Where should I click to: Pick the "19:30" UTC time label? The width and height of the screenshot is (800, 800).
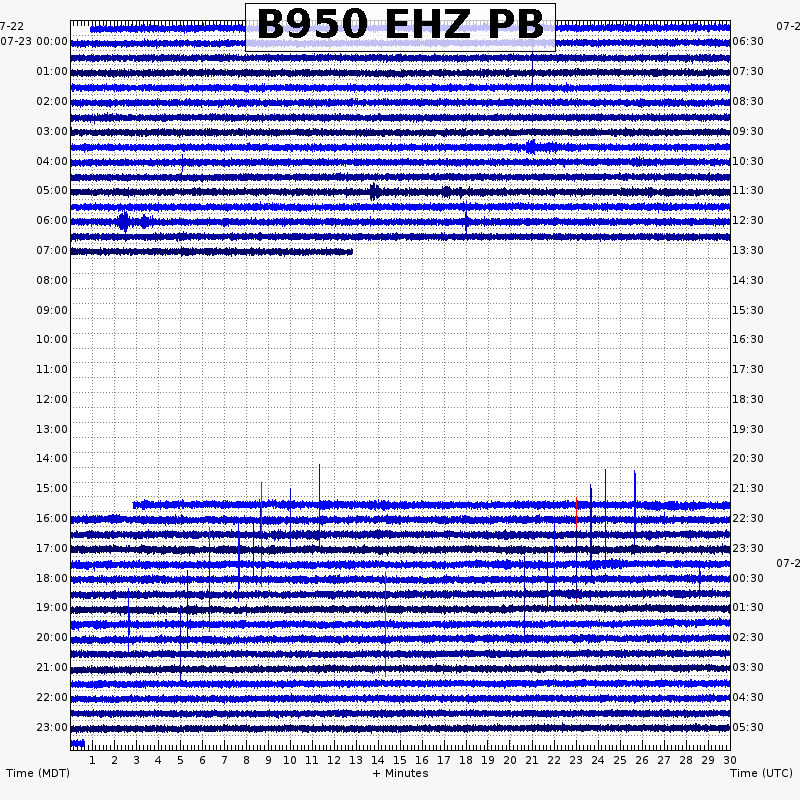748,430
